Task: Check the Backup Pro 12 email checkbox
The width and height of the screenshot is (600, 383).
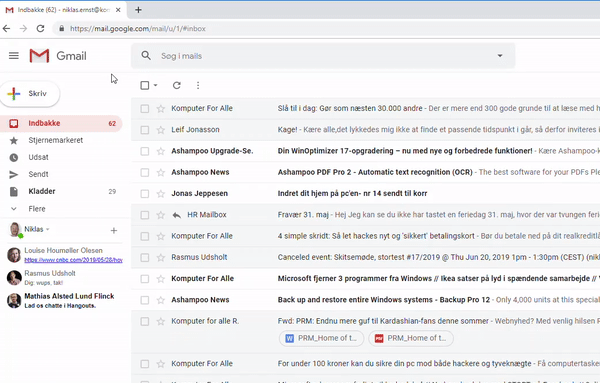Action: click(x=145, y=300)
